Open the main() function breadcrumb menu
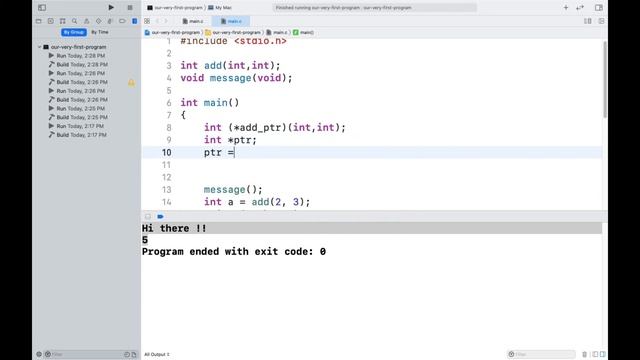Image resolution: width=640 pixels, height=360 pixels. [303, 32]
